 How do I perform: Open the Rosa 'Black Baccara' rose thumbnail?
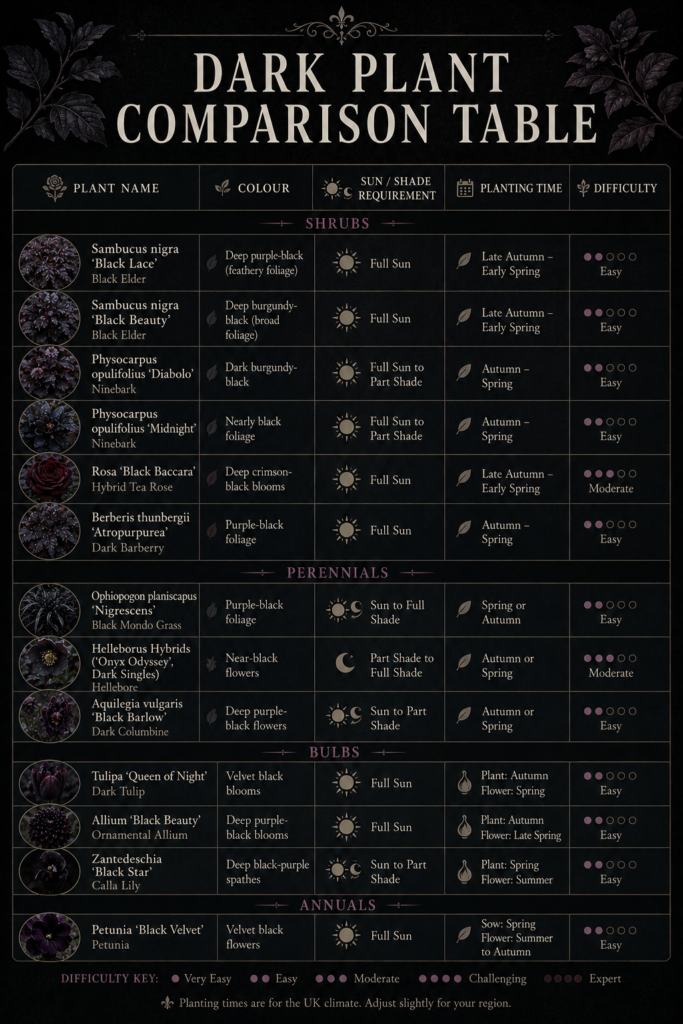(x=50, y=478)
